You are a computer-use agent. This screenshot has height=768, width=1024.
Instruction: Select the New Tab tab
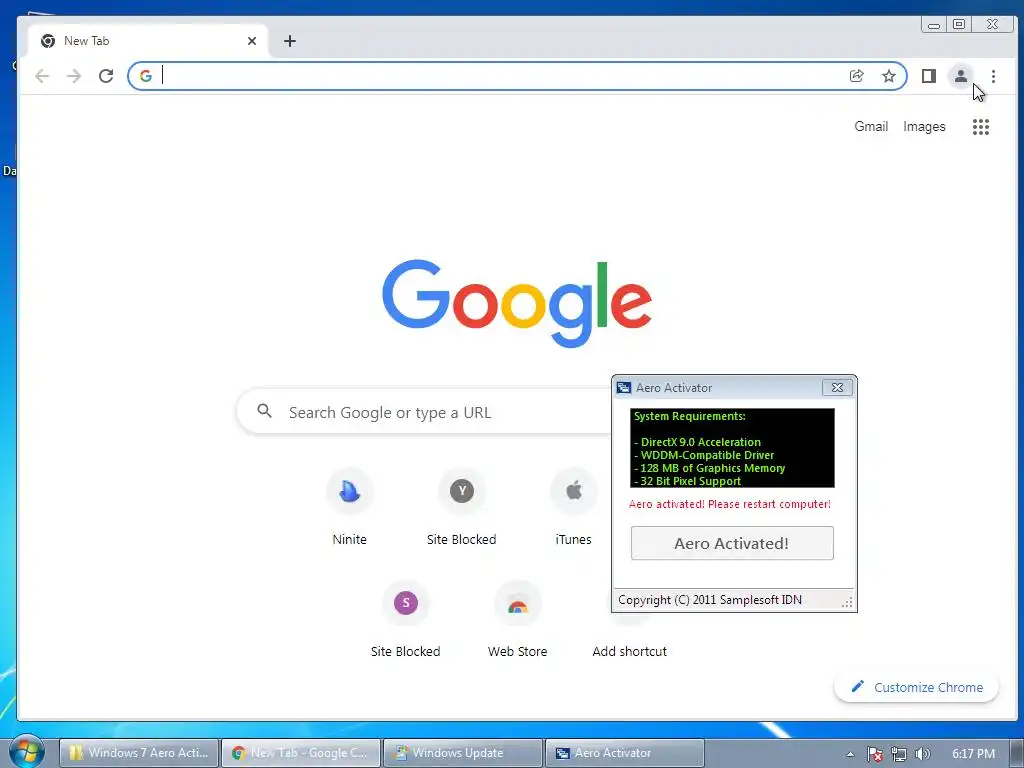148,41
